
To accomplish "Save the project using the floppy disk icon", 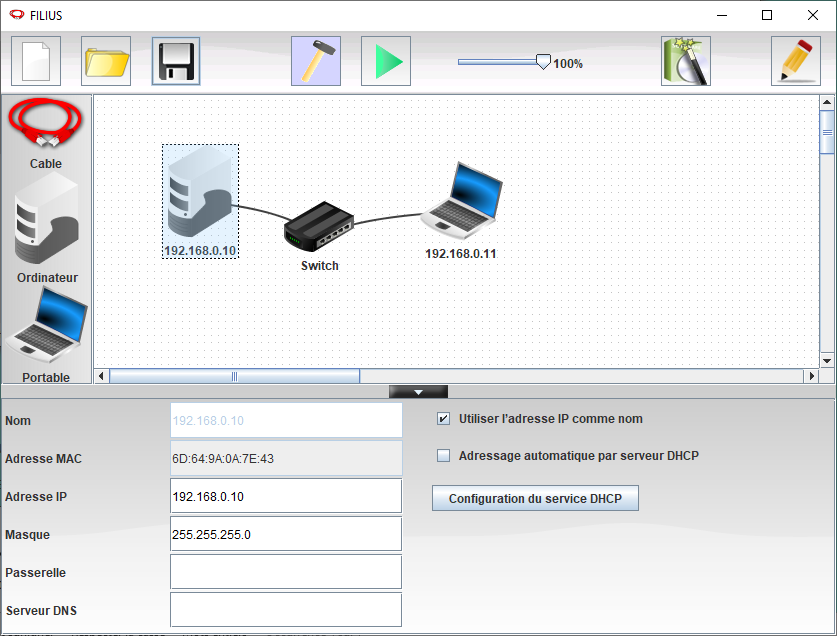I will (x=176, y=61).
